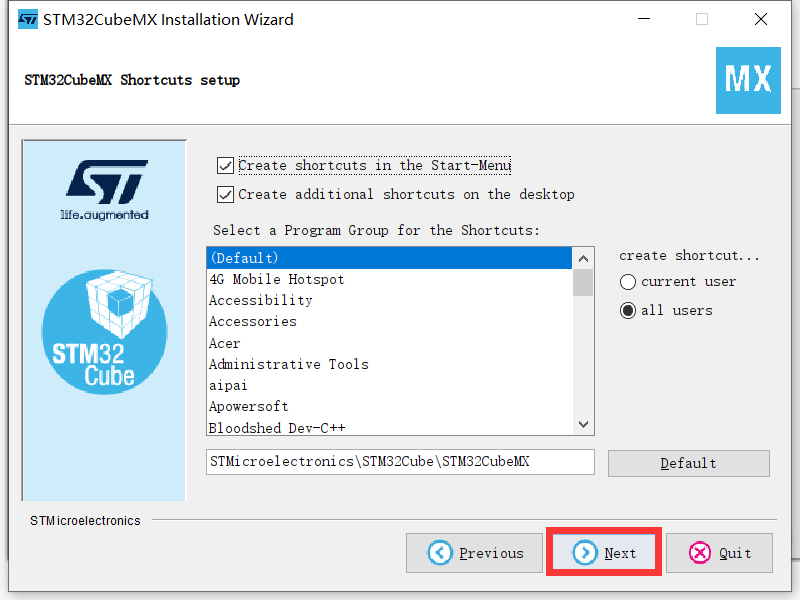The height and width of the screenshot is (600, 800).
Task: Go to next step with Next button
Action: coord(605,553)
